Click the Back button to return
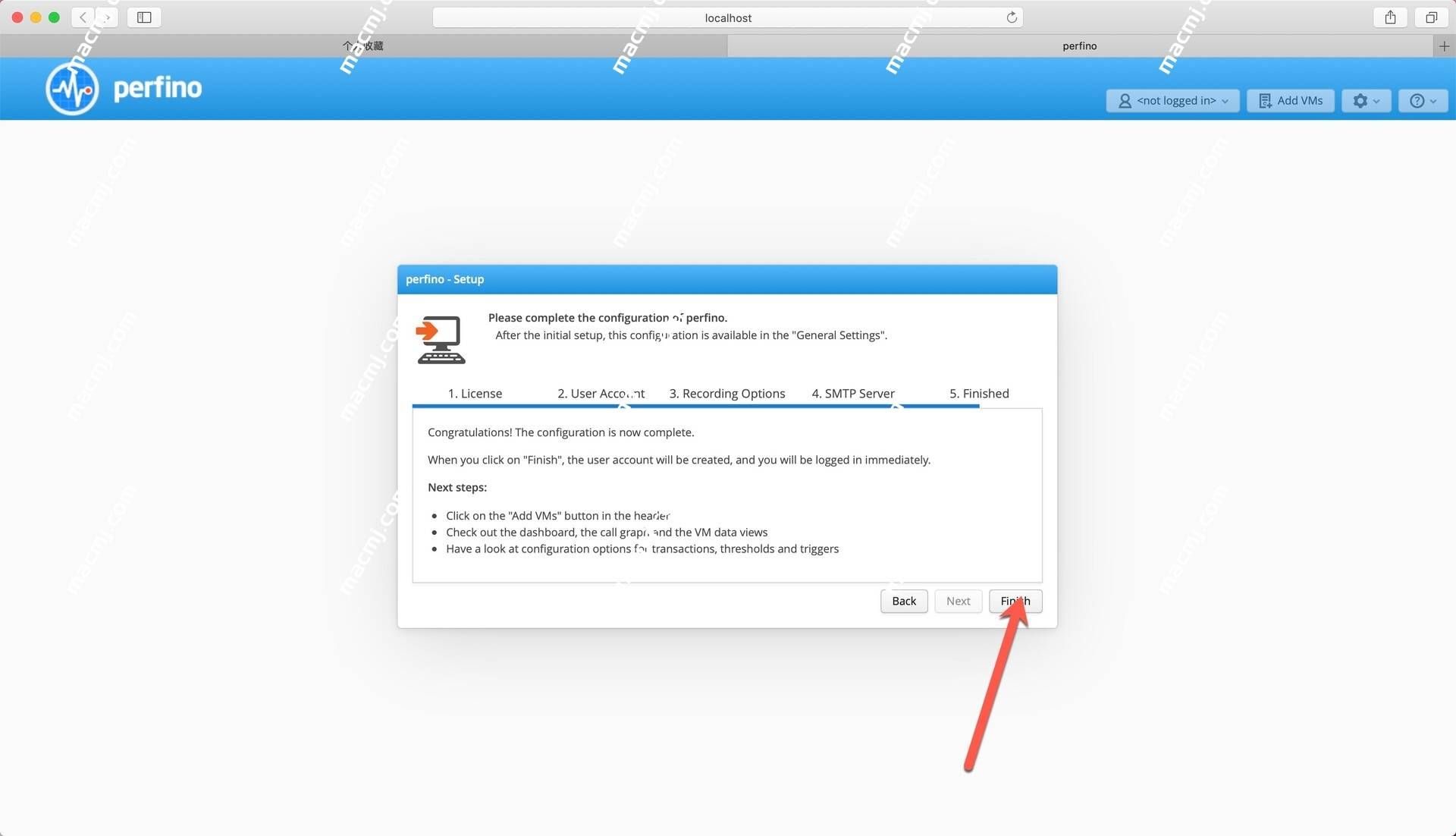The image size is (1456, 836). coord(904,600)
